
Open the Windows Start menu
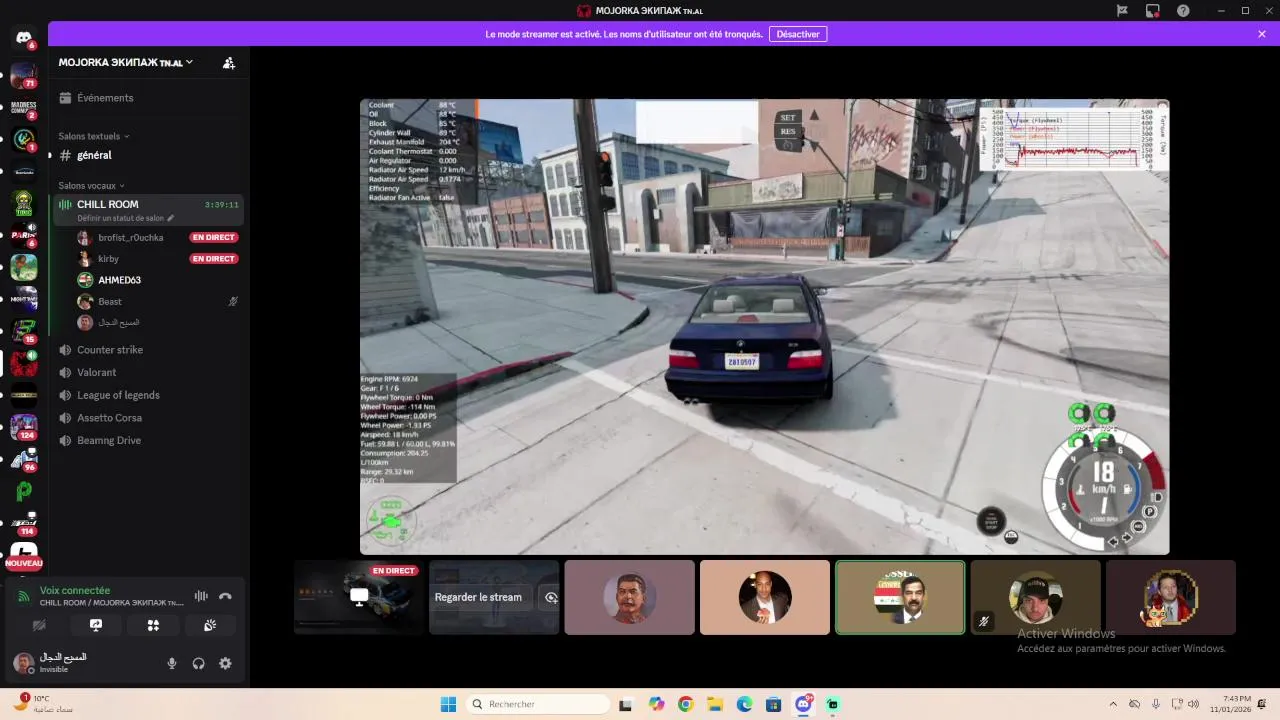(447, 704)
